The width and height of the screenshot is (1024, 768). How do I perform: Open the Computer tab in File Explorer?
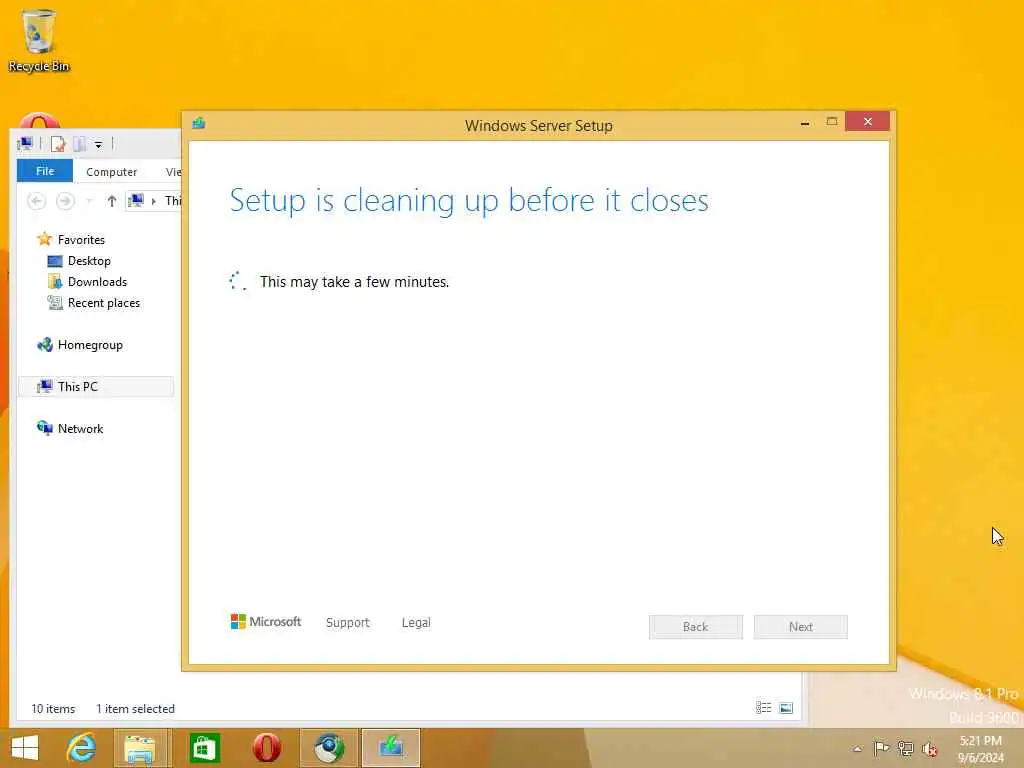click(112, 172)
